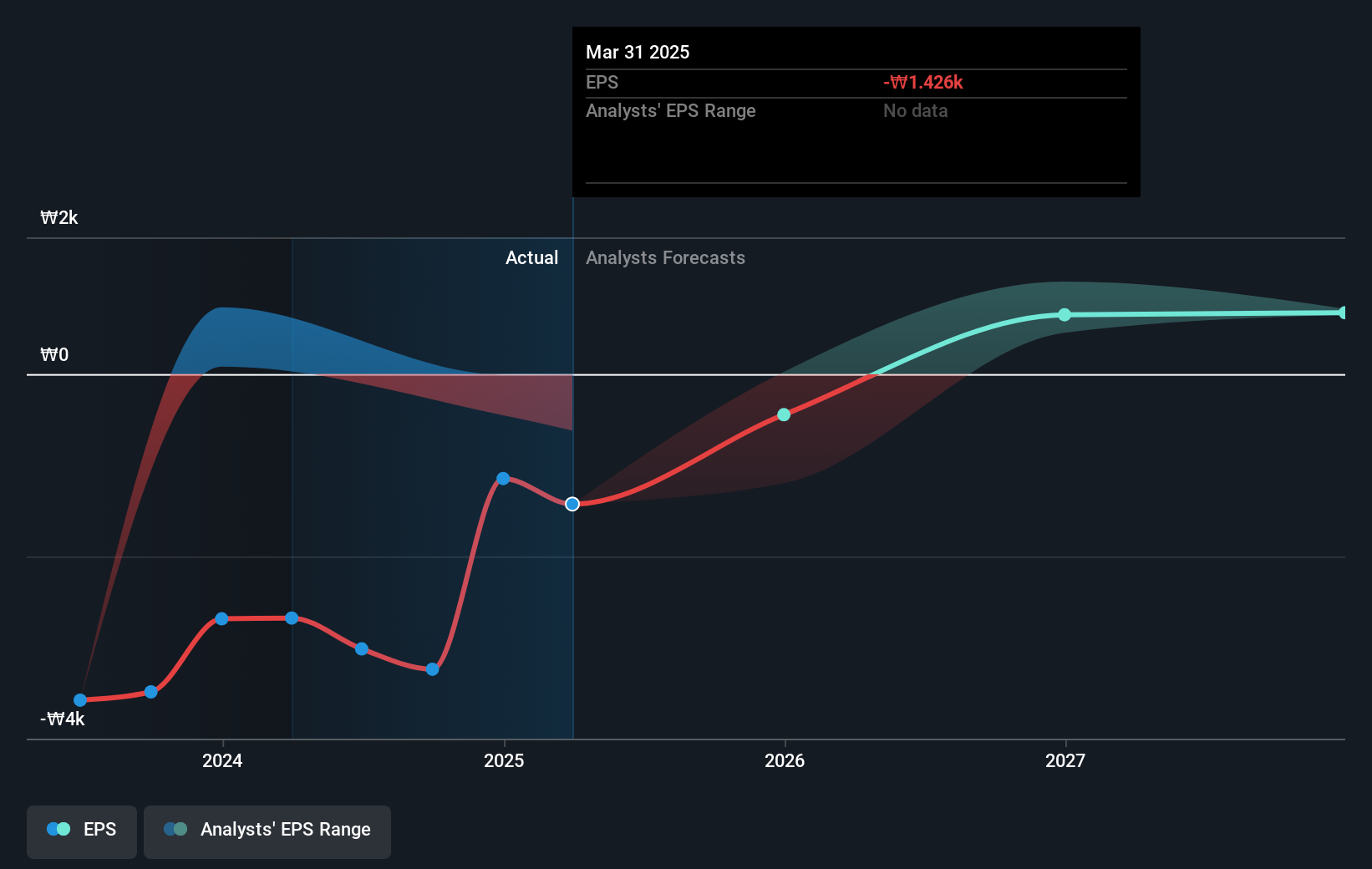Click the 2026 forecast EPS data point
Viewport: 1372px width, 869px height.
(x=784, y=414)
